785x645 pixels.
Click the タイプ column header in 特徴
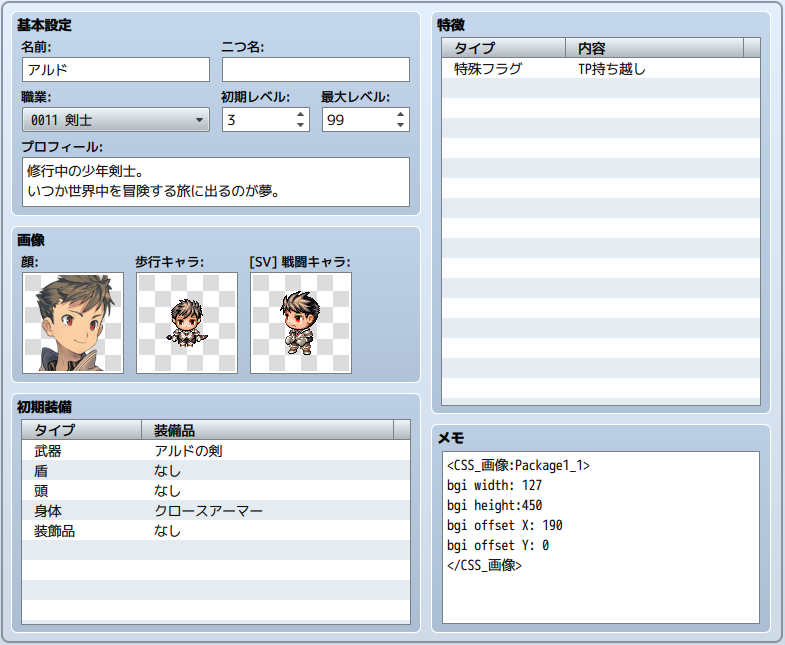[504, 48]
